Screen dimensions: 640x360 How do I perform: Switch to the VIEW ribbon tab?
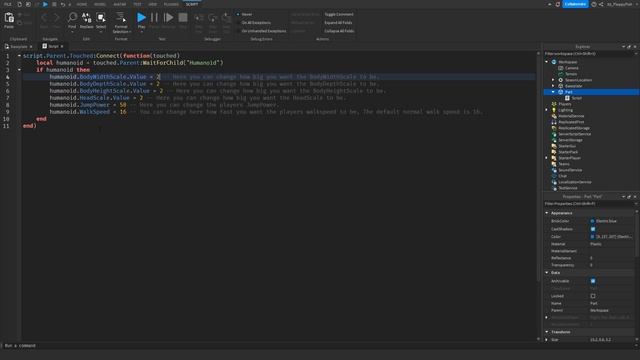152,4
